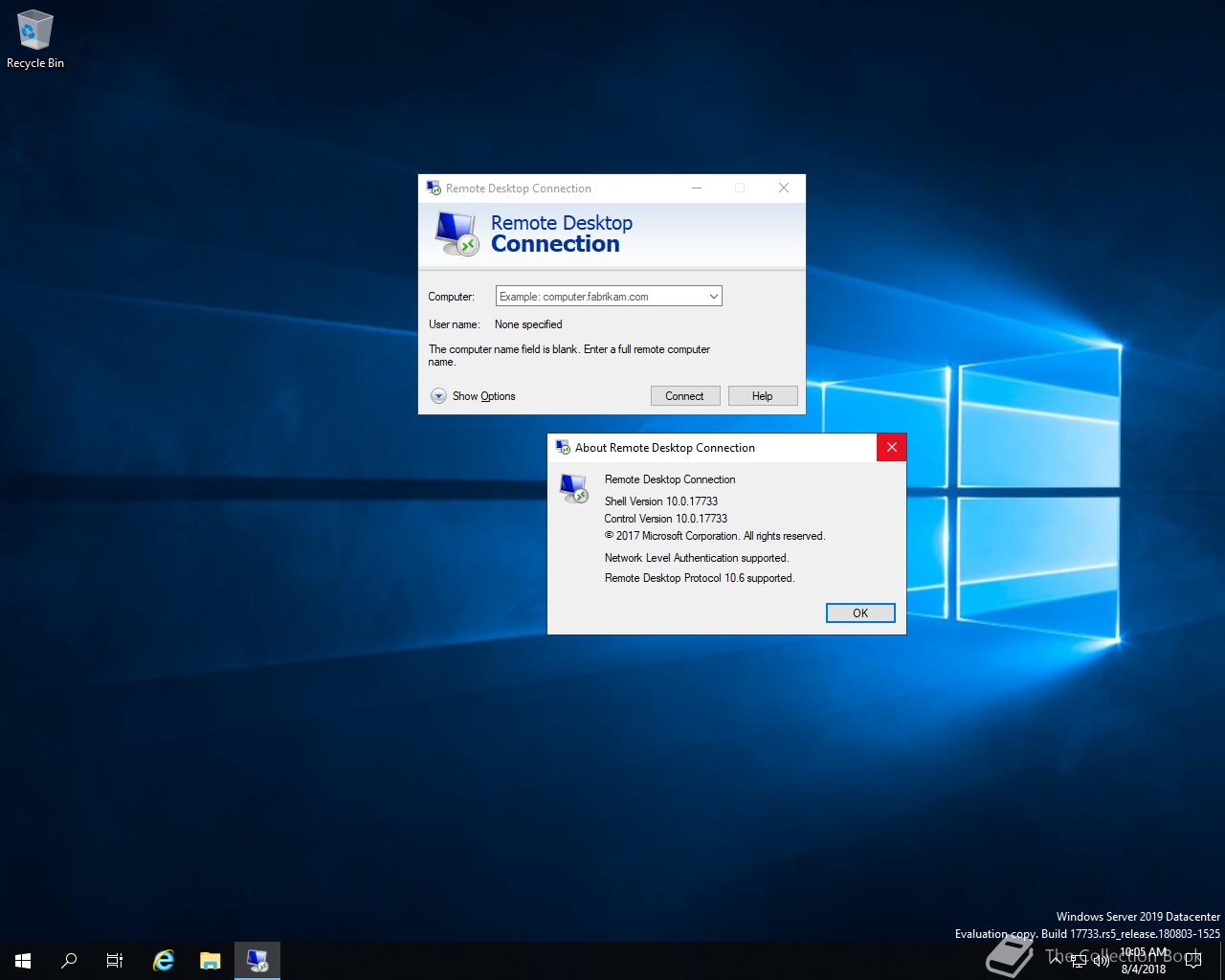Launch Internet Explorer from the taskbar
1225x980 pixels.
(164, 960)
